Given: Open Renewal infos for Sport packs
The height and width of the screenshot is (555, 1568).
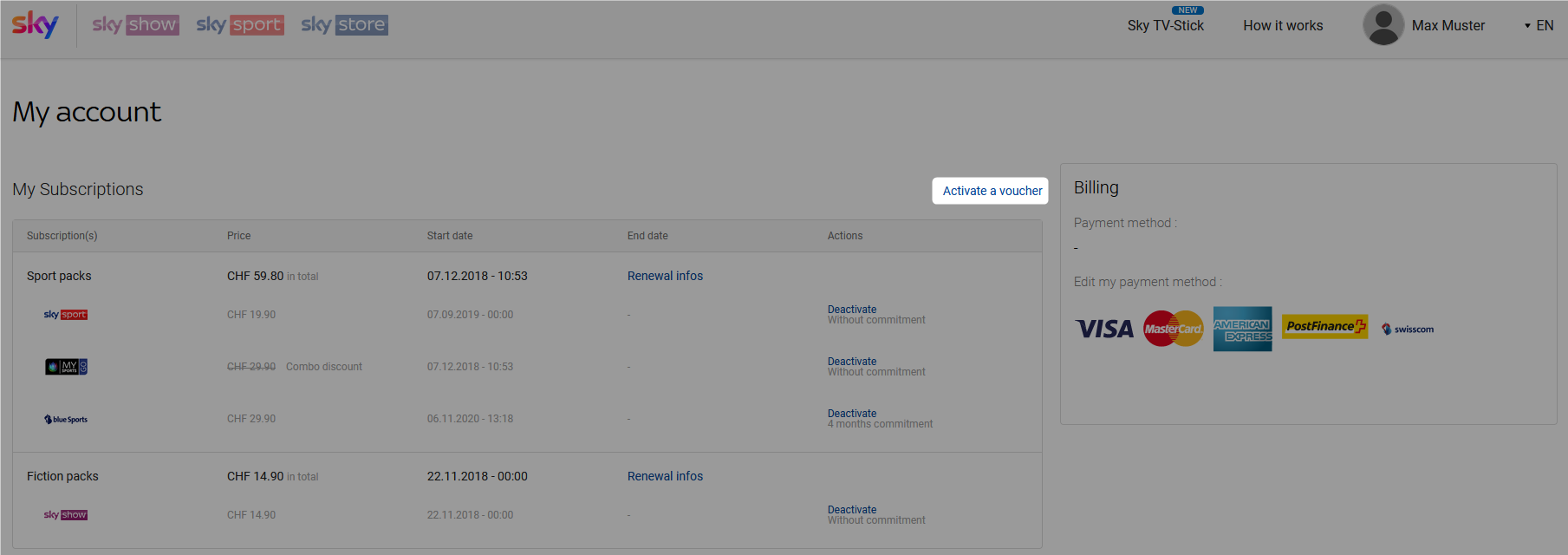Looking at the screenshot, I should coord(665,276).
